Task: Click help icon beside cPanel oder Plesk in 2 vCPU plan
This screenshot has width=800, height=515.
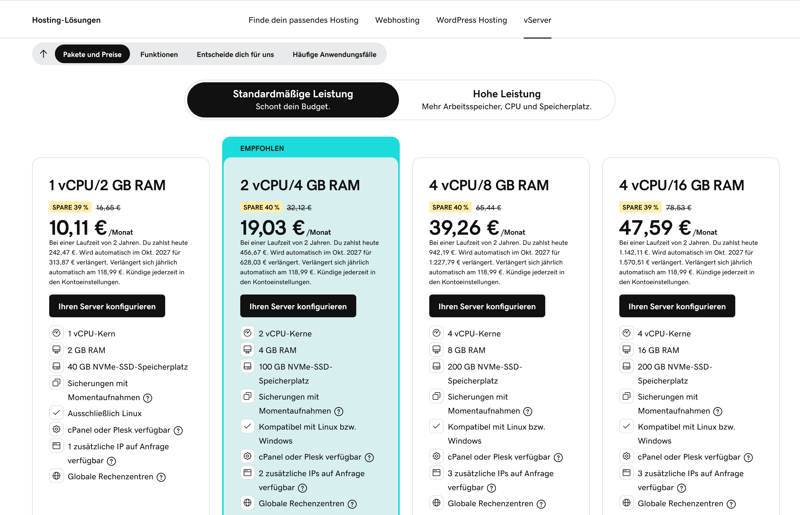Action: tap(369, 457)
